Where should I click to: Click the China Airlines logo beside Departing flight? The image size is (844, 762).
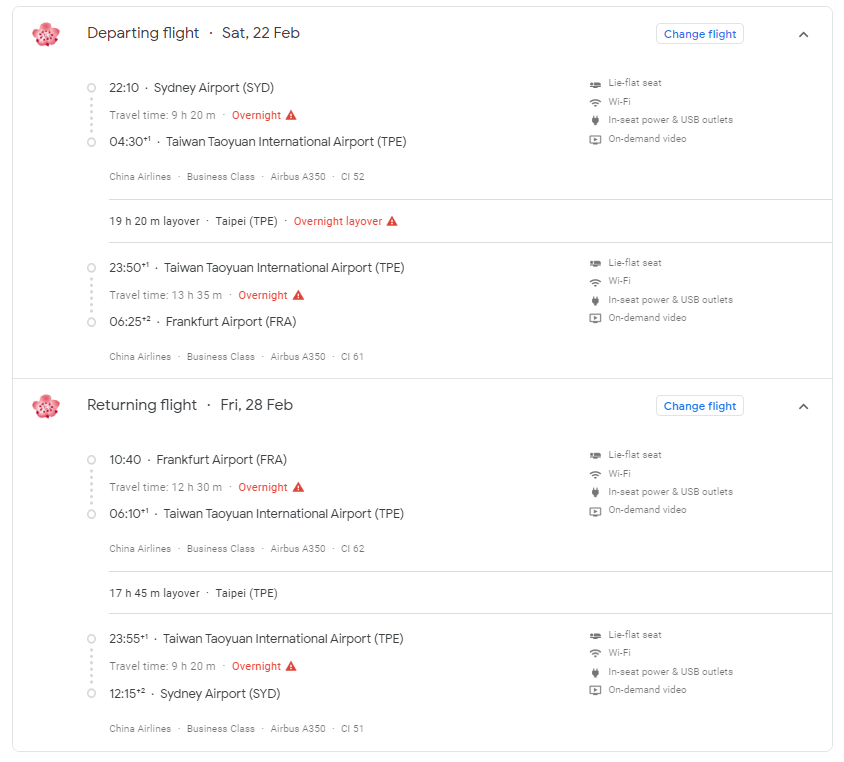(x=45, y=32)
